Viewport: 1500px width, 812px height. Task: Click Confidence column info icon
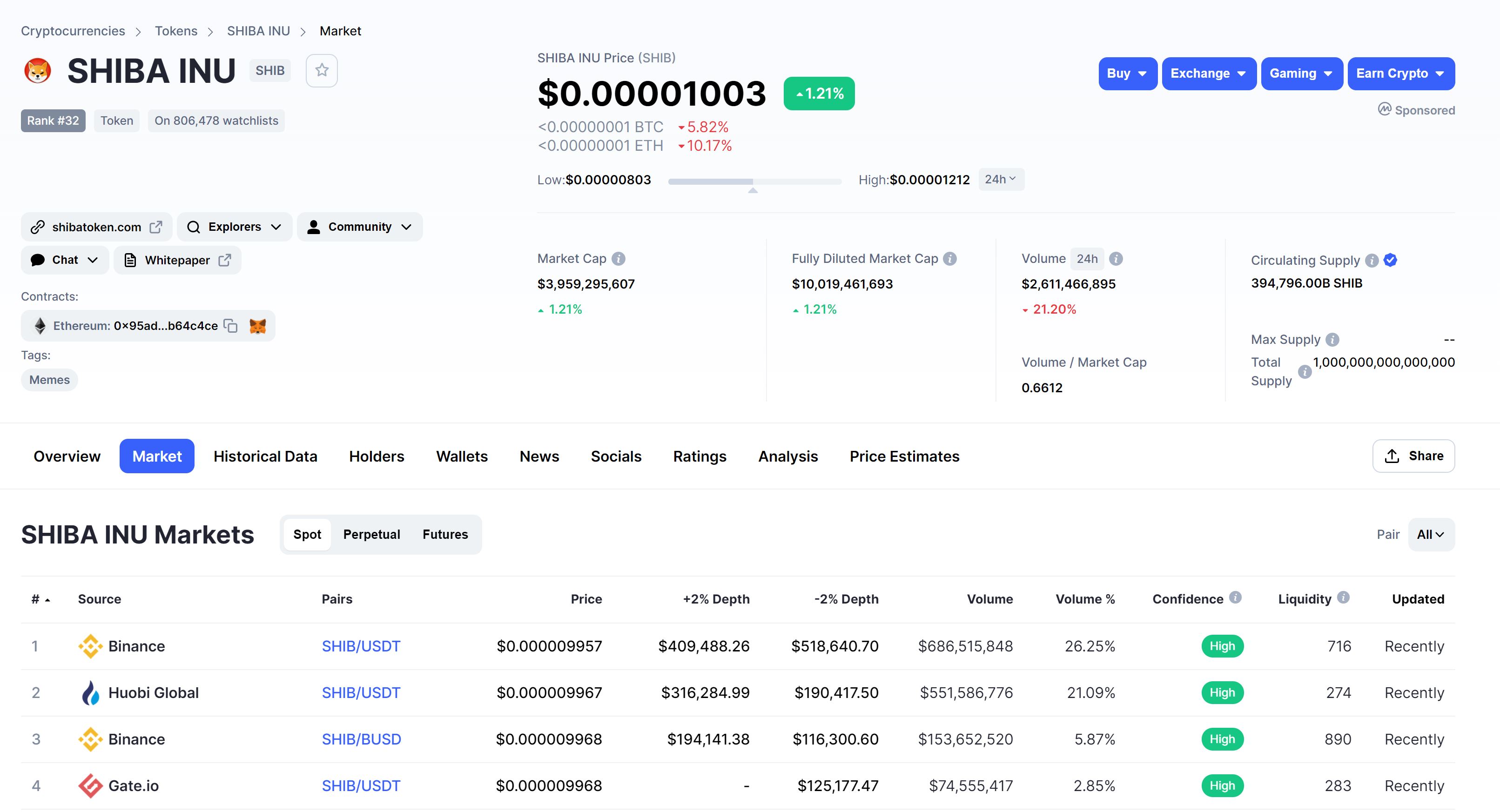pyautogui.click(x=1235, y=597)
